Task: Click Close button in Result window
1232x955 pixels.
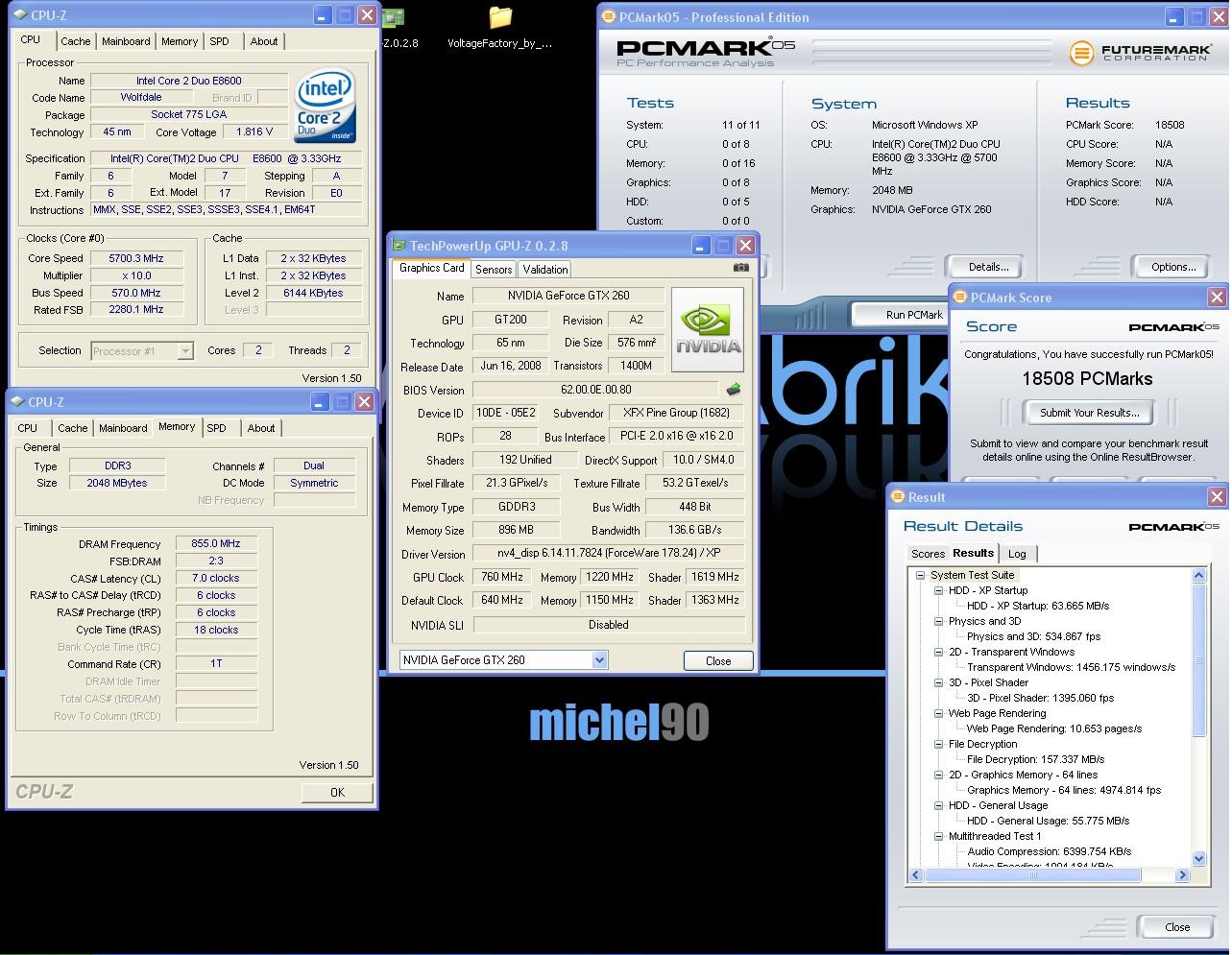Action: pyautogui.click(x=1177, y=927)
